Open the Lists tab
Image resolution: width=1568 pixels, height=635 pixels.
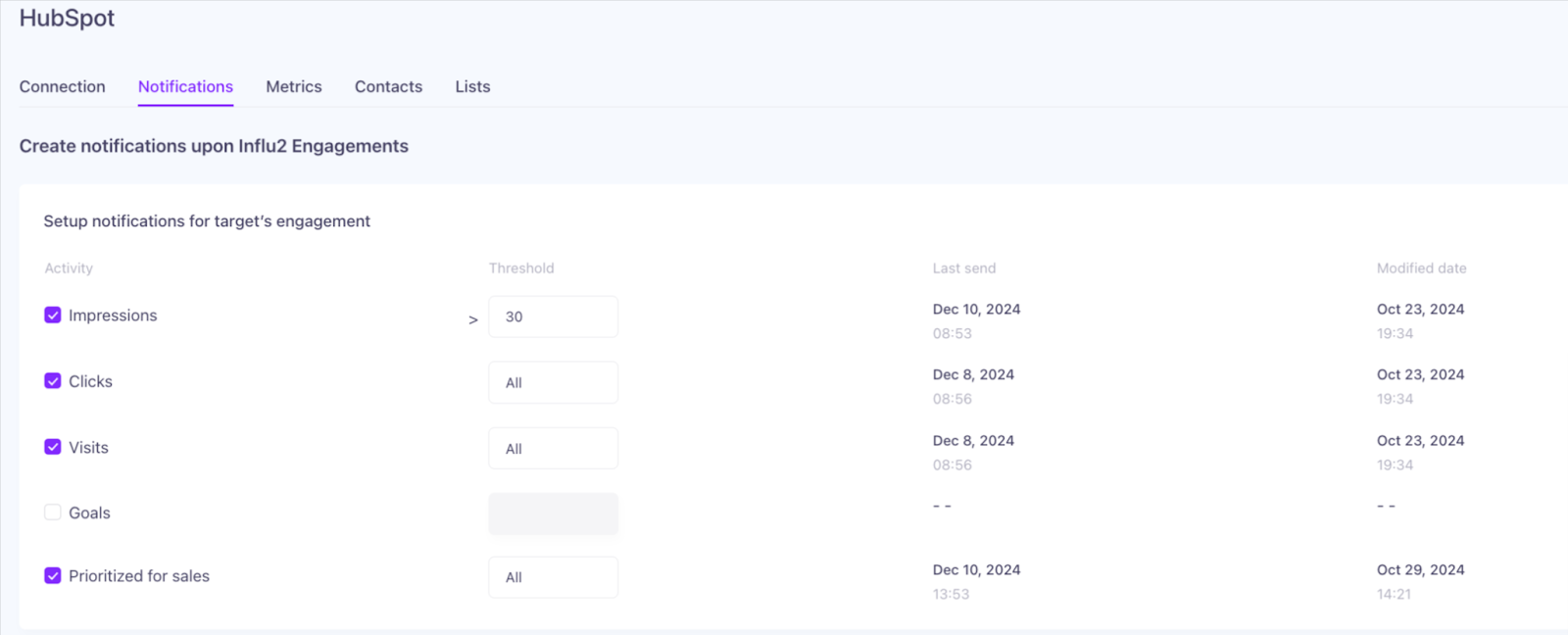point(472,86)
